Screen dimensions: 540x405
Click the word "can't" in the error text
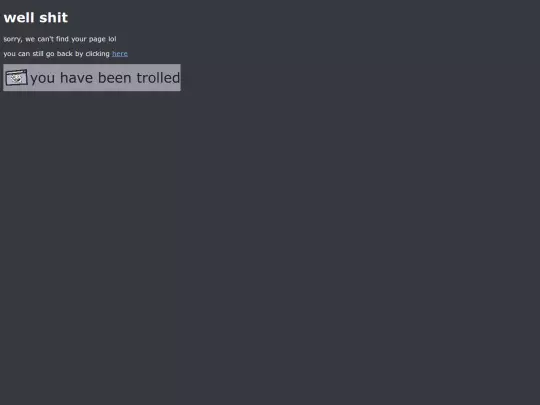click(45, 39)
